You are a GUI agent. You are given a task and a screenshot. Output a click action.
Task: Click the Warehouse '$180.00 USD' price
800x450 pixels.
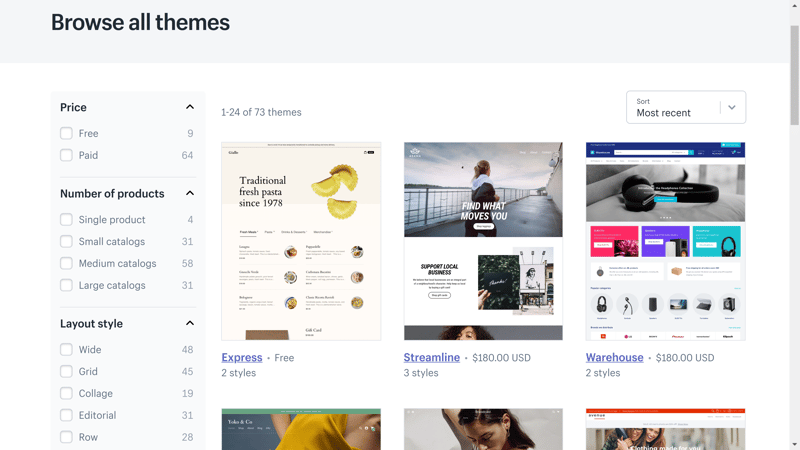pyautogui.click(x=685, y=358)
